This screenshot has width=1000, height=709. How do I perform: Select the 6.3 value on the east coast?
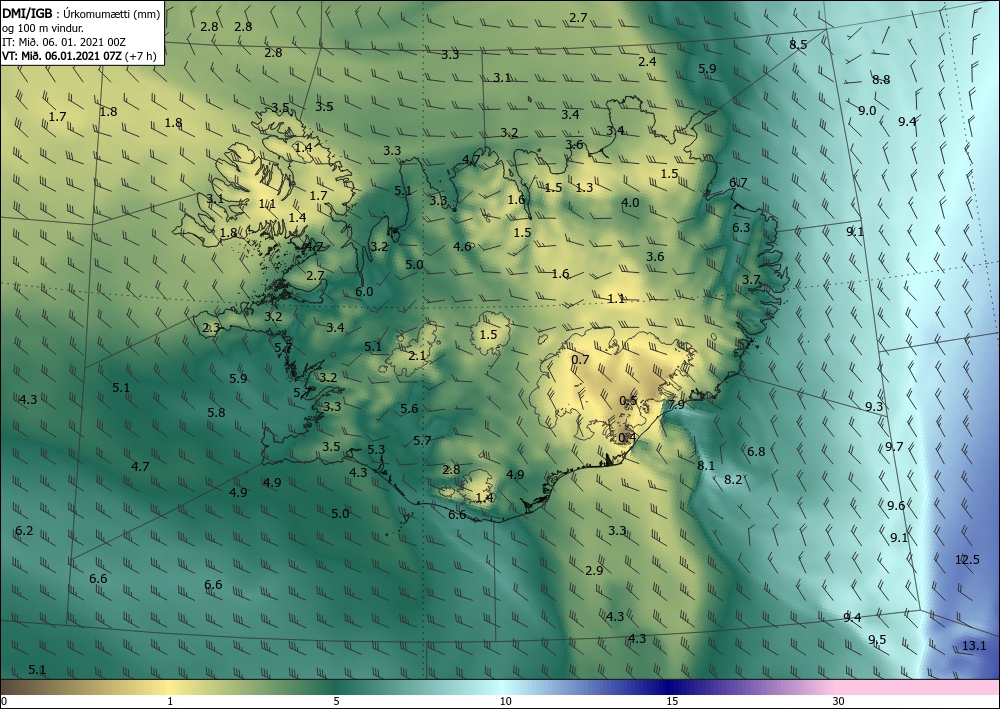point(741,228)
